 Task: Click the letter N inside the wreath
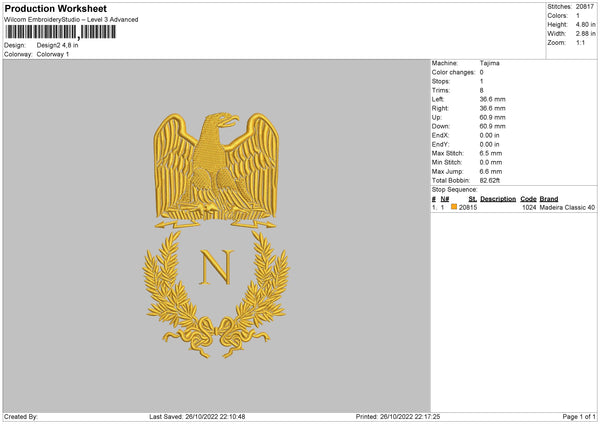click(x=216, y=267)
